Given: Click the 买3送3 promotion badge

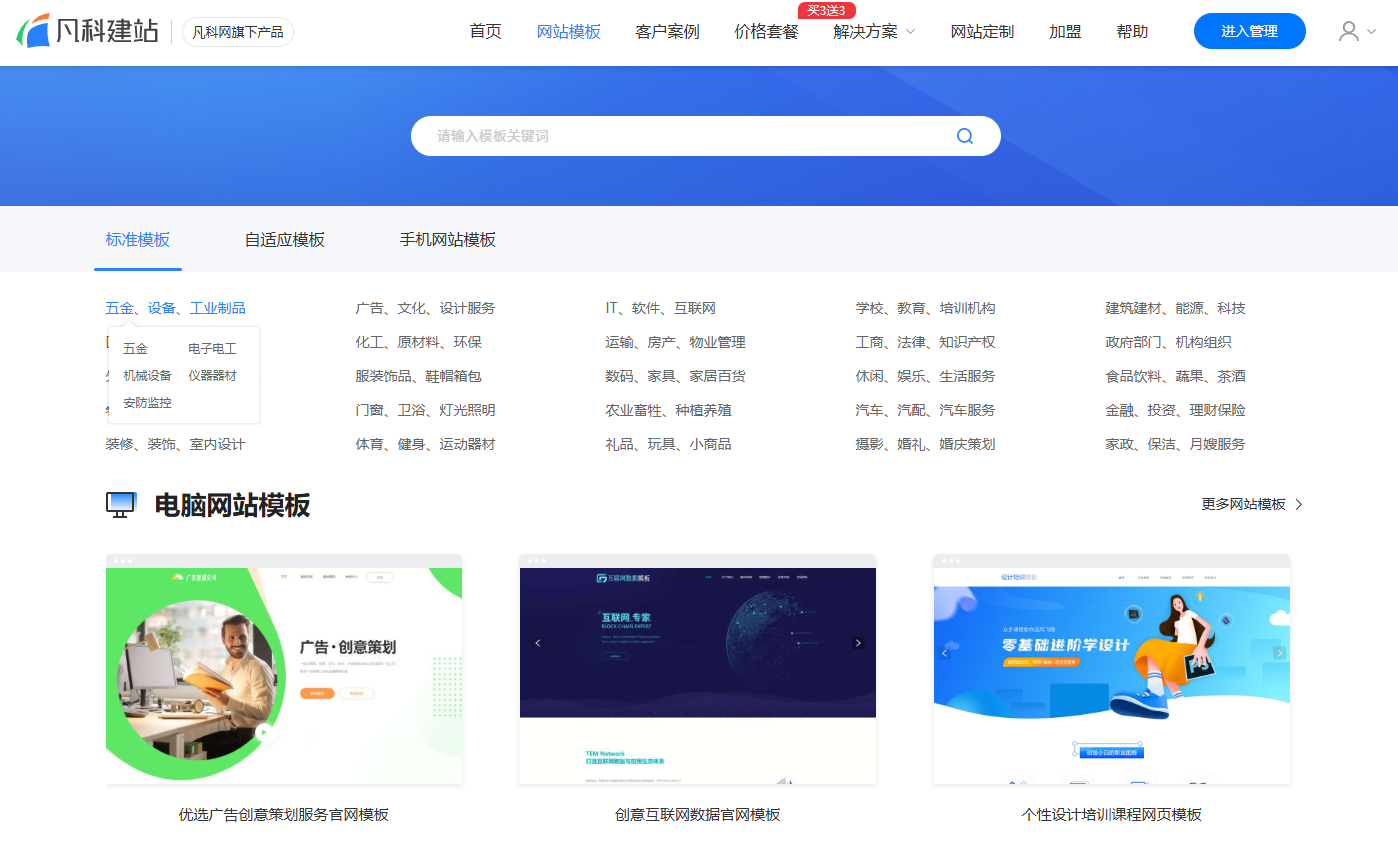Looking at the screenshot, I should coord(826,10).
